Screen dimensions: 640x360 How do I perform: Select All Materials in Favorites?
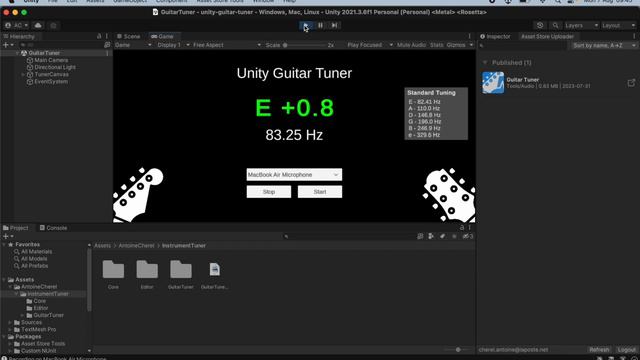tap(33, 251)
